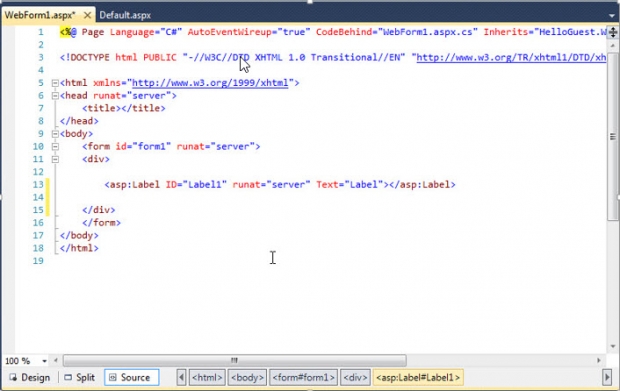Click the closing </div> tag on line 15

[x=98, y=210]
